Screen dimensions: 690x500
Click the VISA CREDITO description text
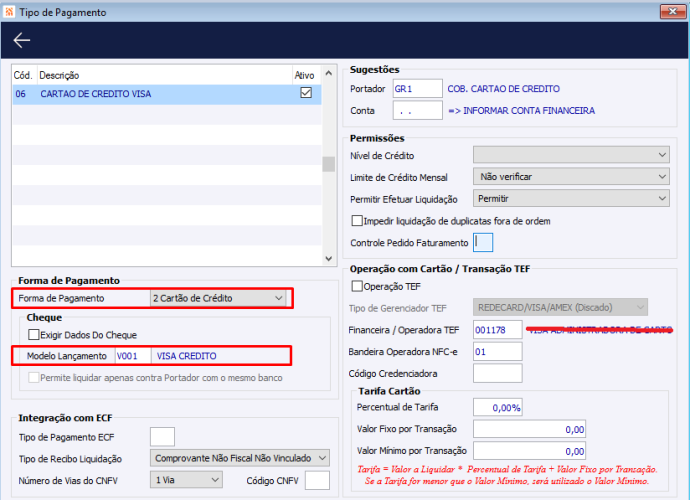(187, 356)
